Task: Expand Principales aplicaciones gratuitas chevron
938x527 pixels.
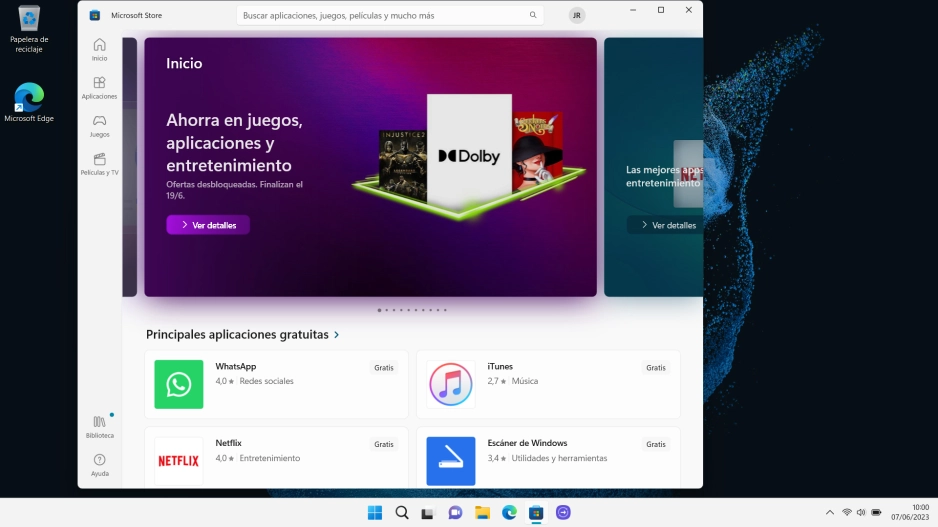Action: click(x=337, y=334)
